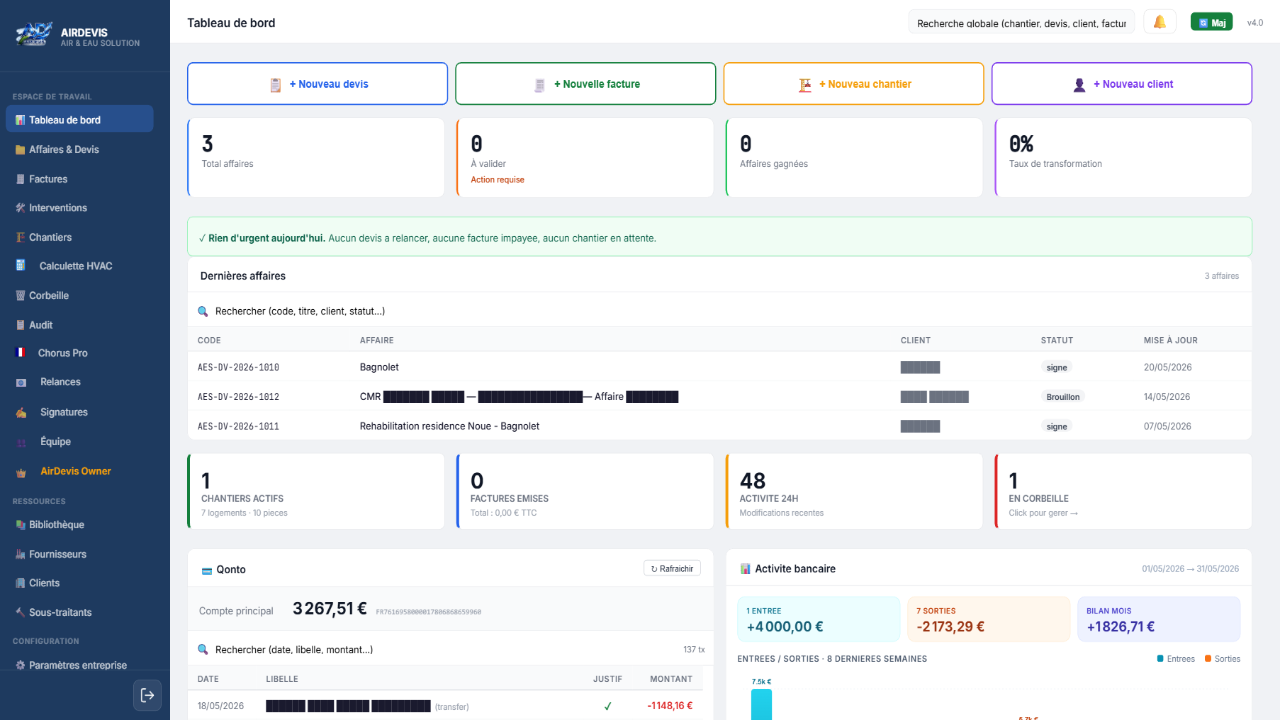Viewport: 1280px width, 720px height.
Task: Click the Fournisseurs factory icon
Action: (20, 554)
